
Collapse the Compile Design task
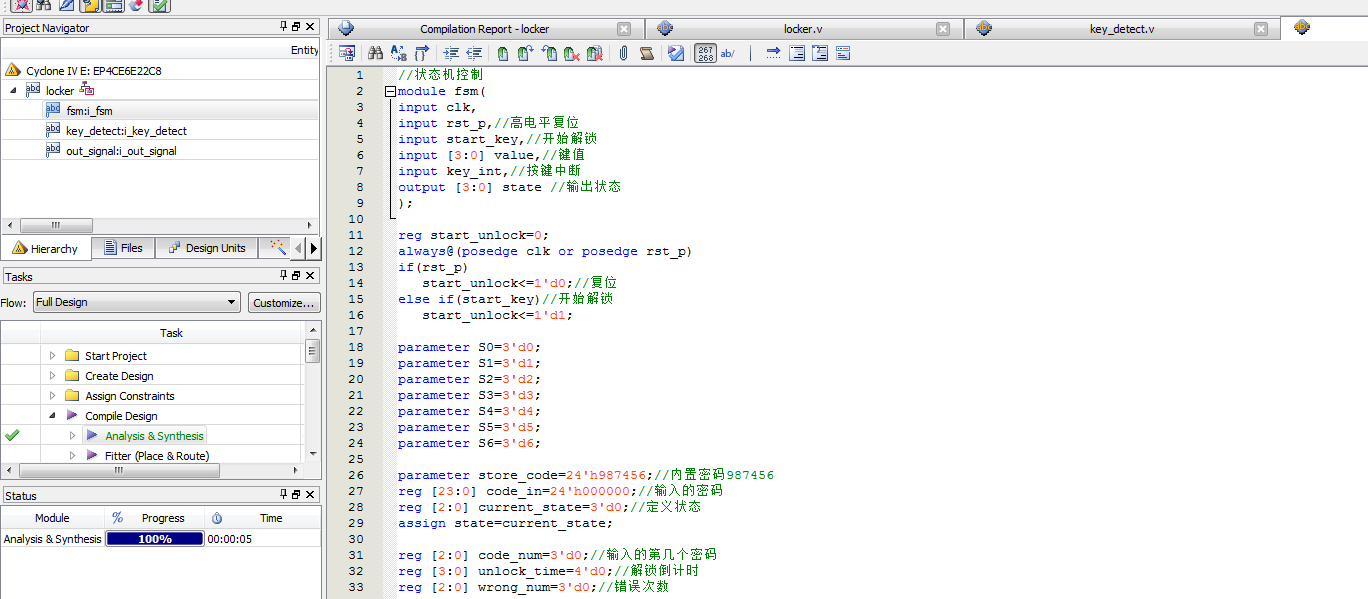(x=53, y=416)
